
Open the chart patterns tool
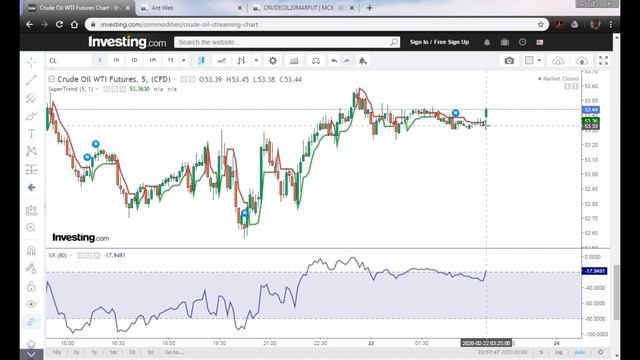pyautogui.click(x=31, y=151)
